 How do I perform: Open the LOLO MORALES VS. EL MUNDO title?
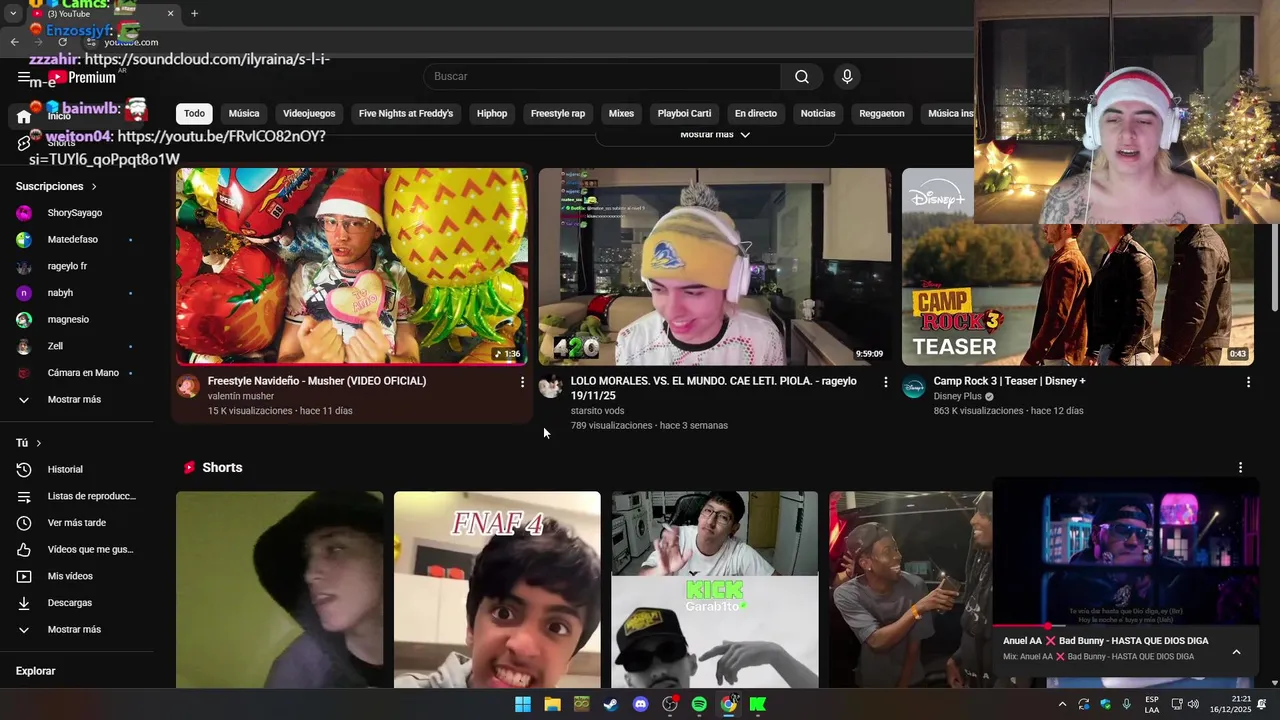[x=714, y=388]
